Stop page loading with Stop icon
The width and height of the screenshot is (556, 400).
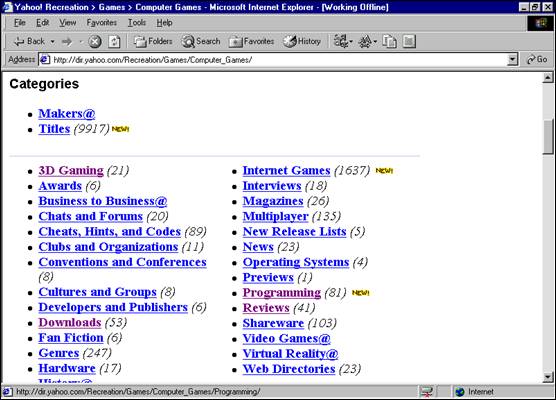[95, 42]
